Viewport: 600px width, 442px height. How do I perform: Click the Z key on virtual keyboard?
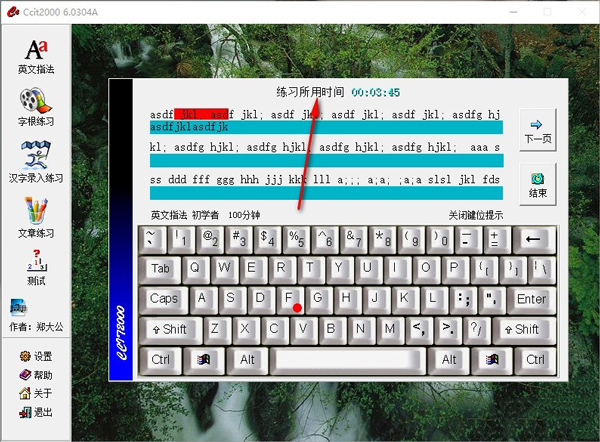[217, 330]
